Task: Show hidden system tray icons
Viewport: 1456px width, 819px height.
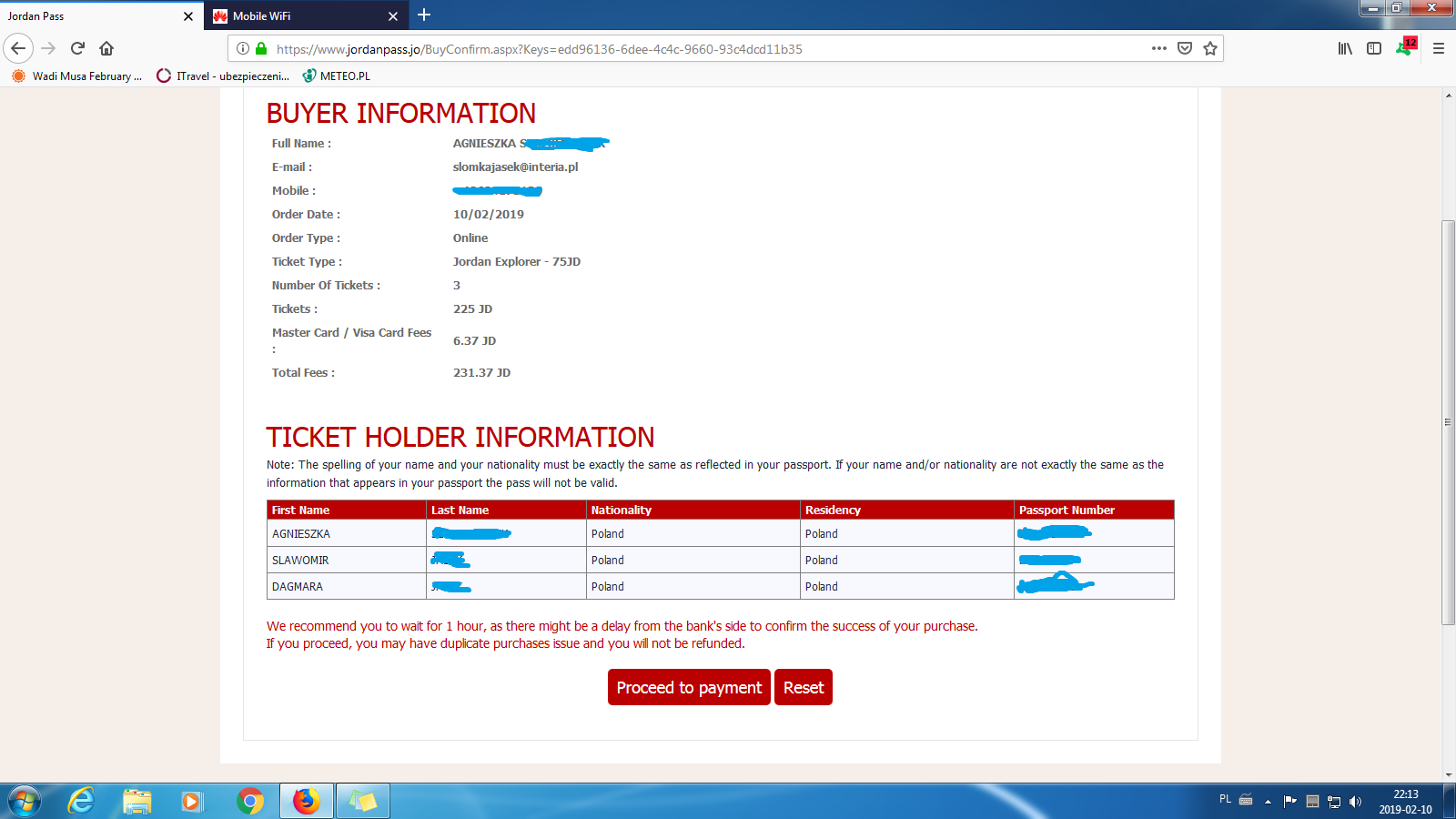Action: click(1268, 802)
